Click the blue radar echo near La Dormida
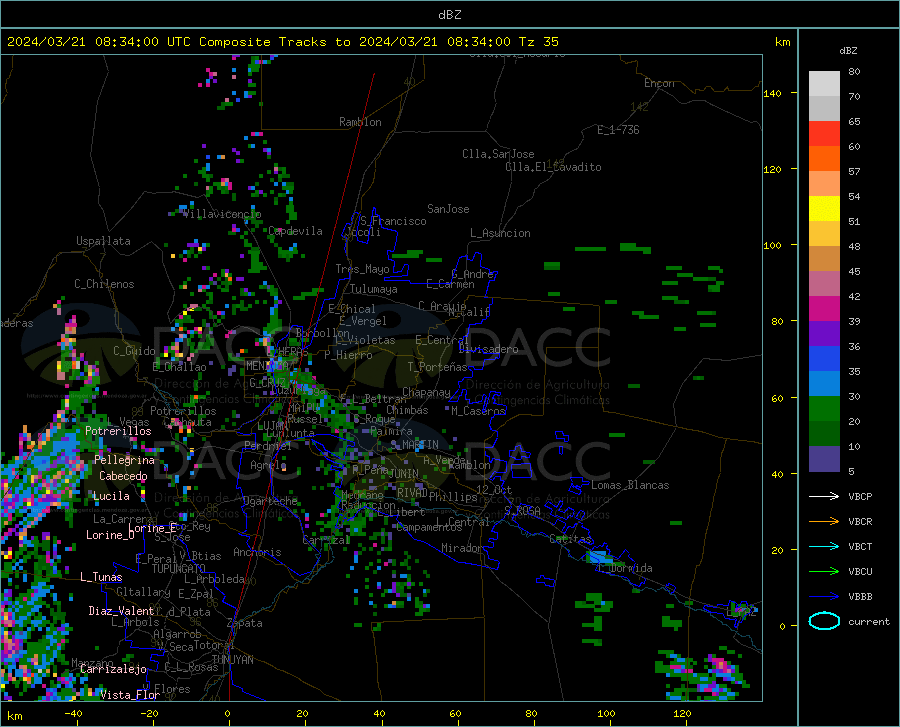The height and width of the screenshot is (727, 900). [x=599, y=557]
